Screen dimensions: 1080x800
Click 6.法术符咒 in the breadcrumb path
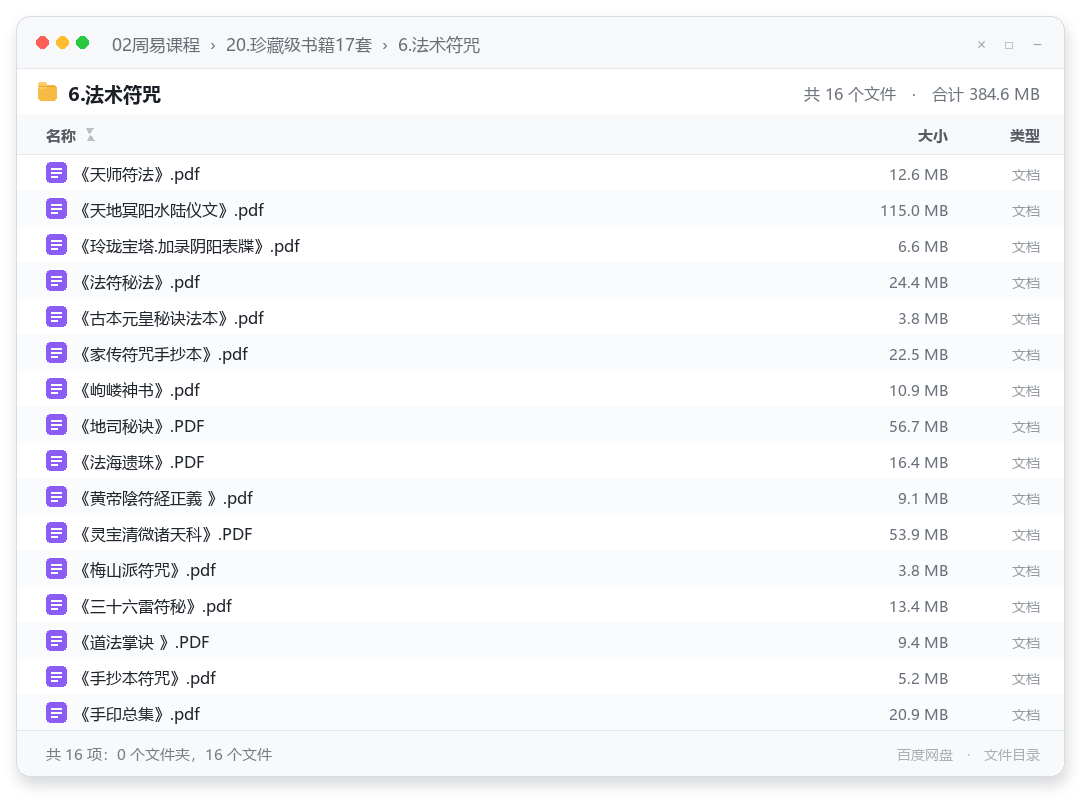pos(439,45)
